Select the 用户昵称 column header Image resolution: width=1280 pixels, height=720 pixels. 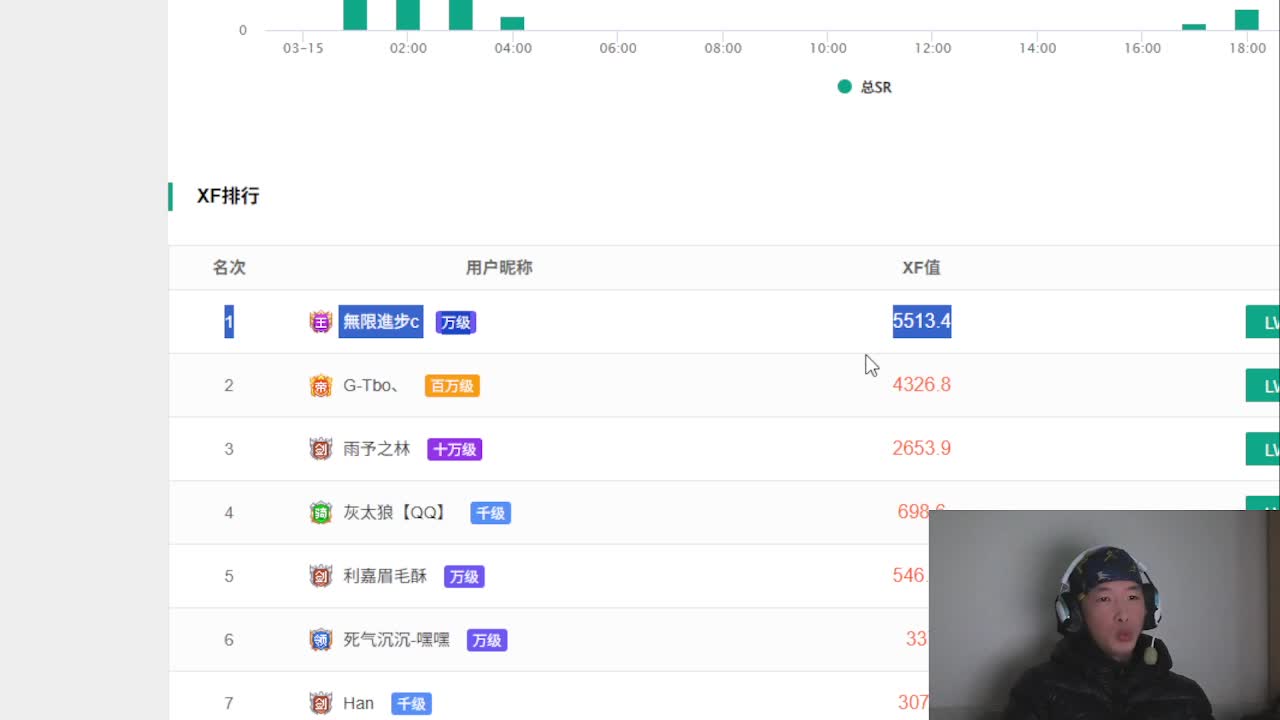tap(499, 267)
